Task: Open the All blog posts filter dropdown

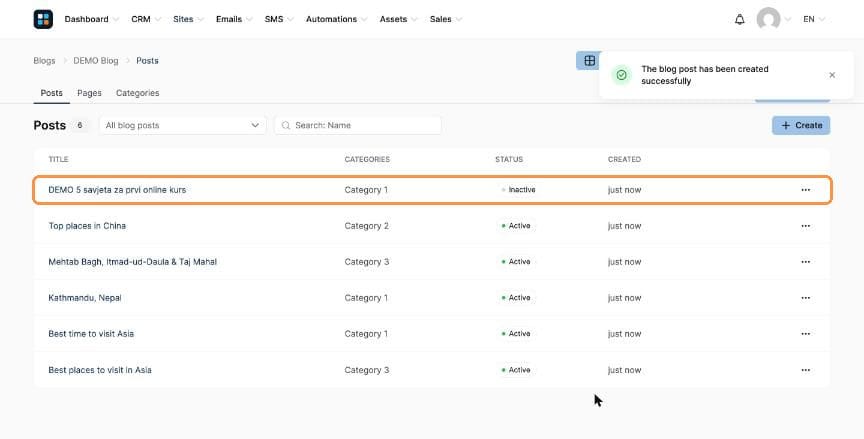Action: 182,126
